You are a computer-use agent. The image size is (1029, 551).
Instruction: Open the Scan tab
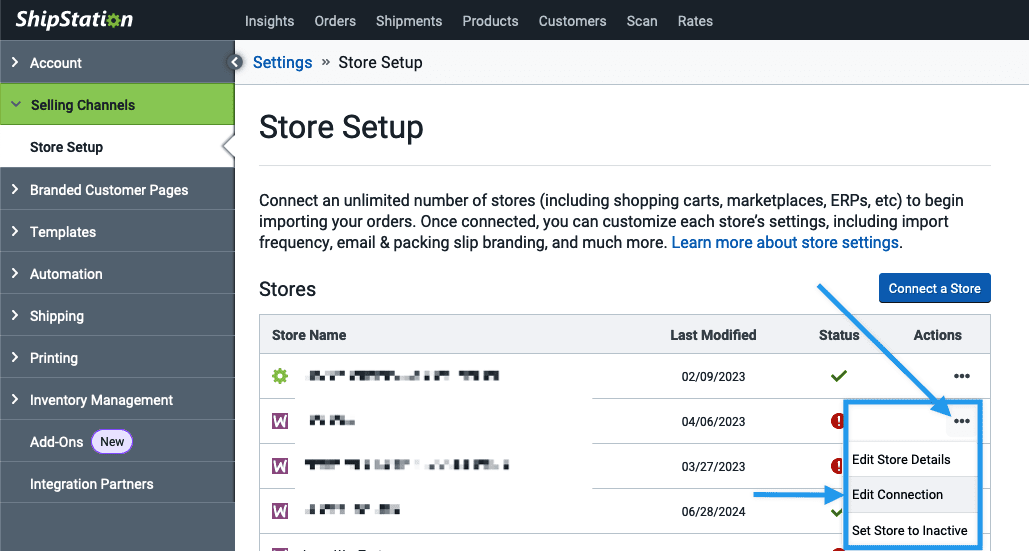click(642, 21)
